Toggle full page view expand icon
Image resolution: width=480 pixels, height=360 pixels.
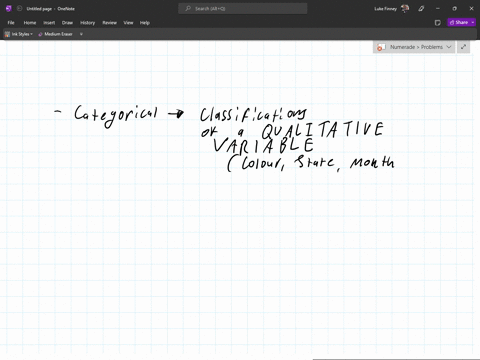(463, 47)
